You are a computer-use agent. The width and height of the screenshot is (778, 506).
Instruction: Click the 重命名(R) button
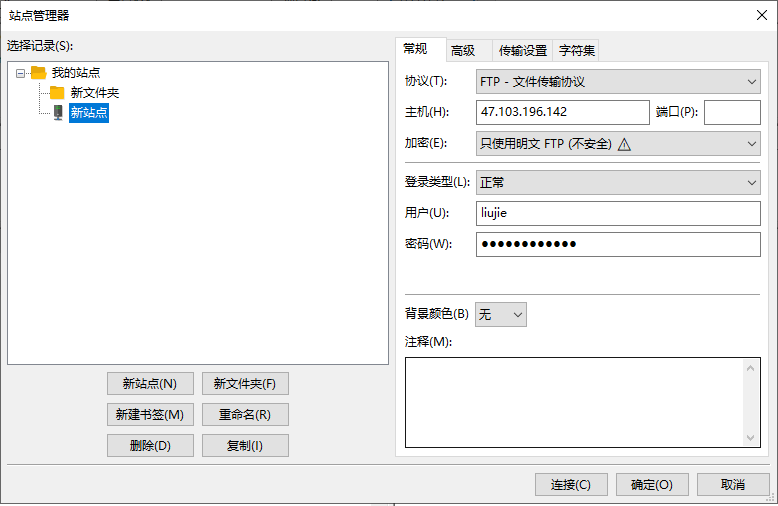point(245,414)
